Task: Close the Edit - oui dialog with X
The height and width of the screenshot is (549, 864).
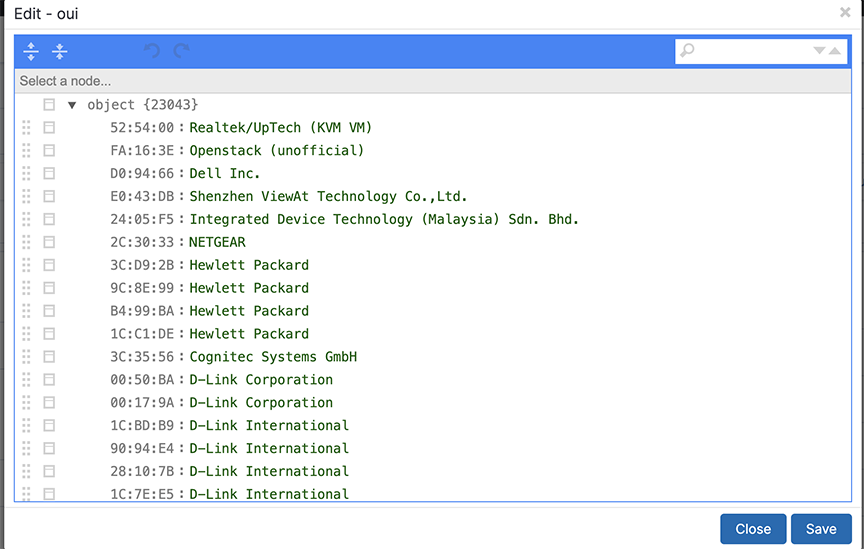Action: pos(845,12)
